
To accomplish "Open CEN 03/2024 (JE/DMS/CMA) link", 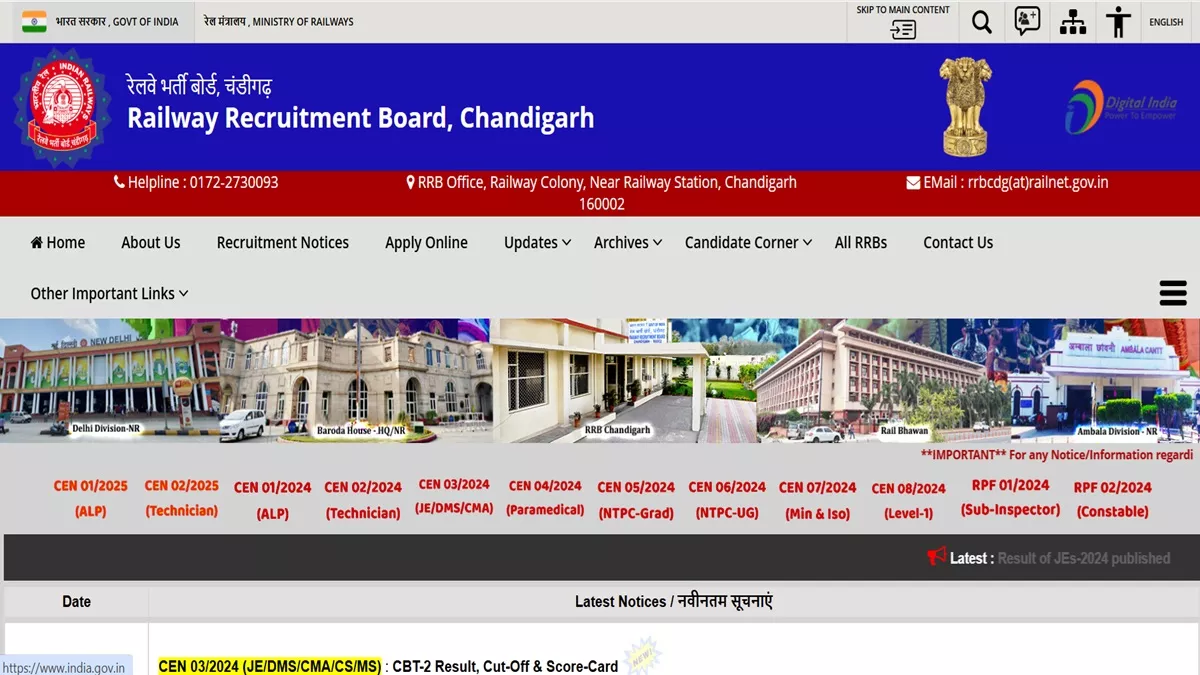I will pos(454,496).
